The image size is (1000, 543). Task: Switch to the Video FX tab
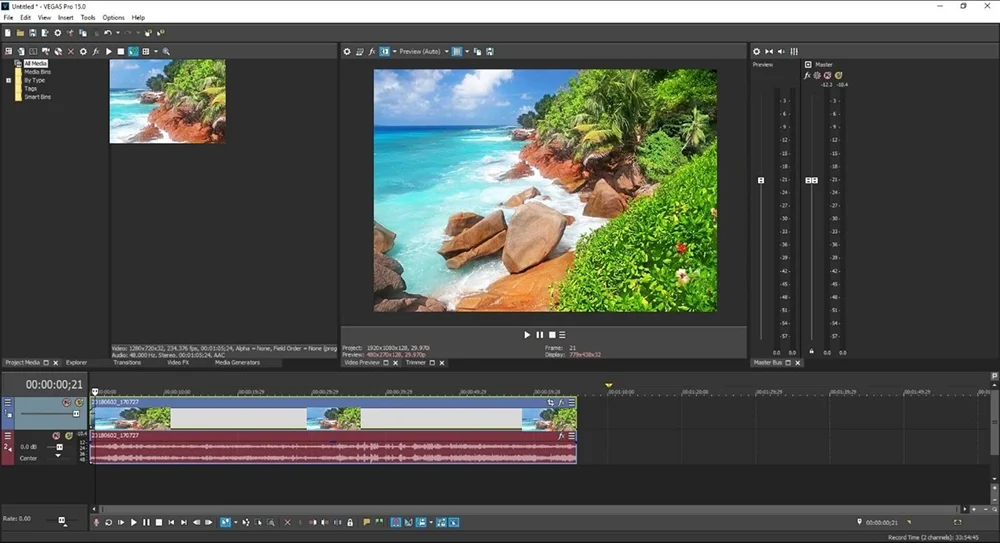[178, 362]
